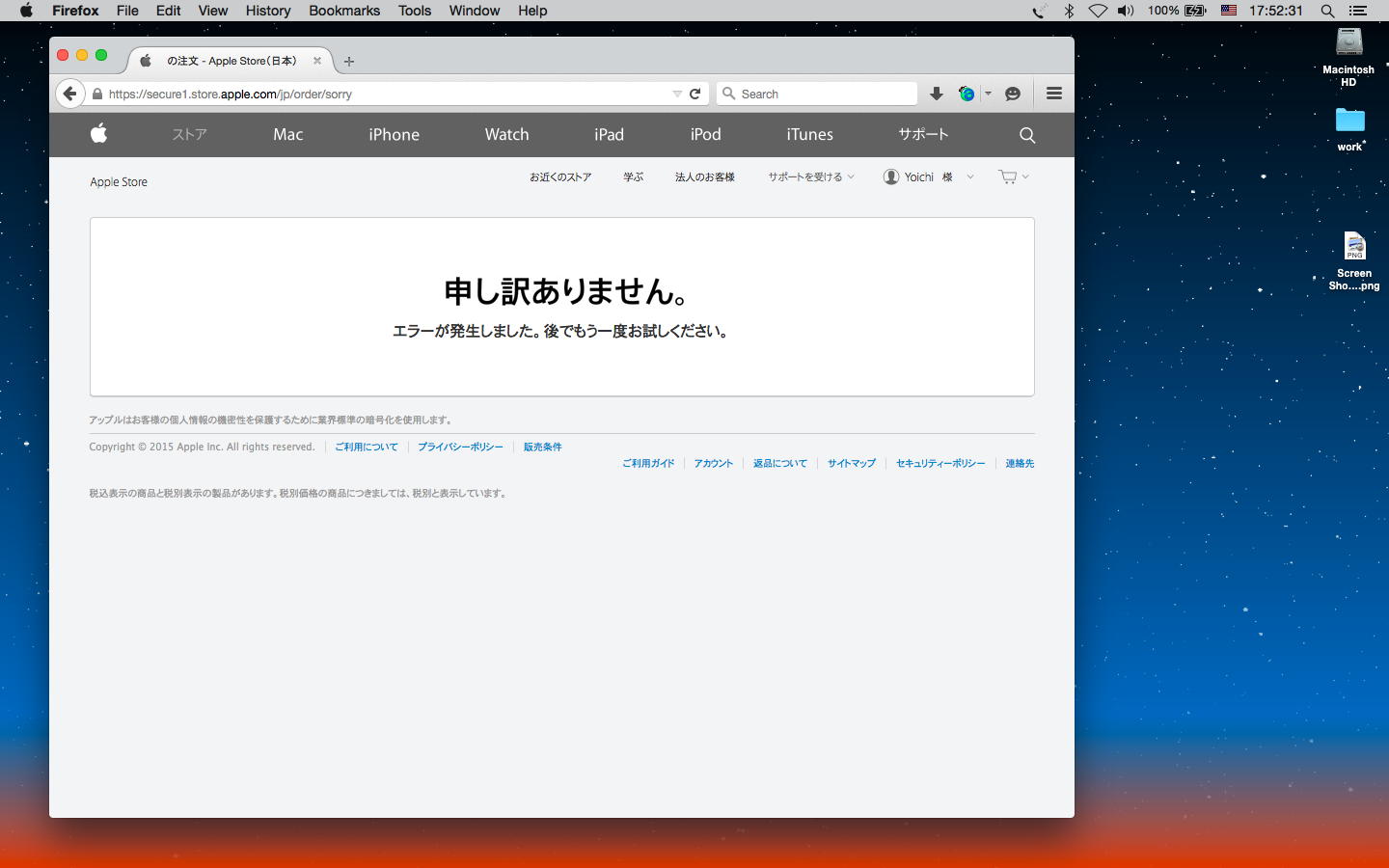Close the Apple Store tab

pos(317,61)
